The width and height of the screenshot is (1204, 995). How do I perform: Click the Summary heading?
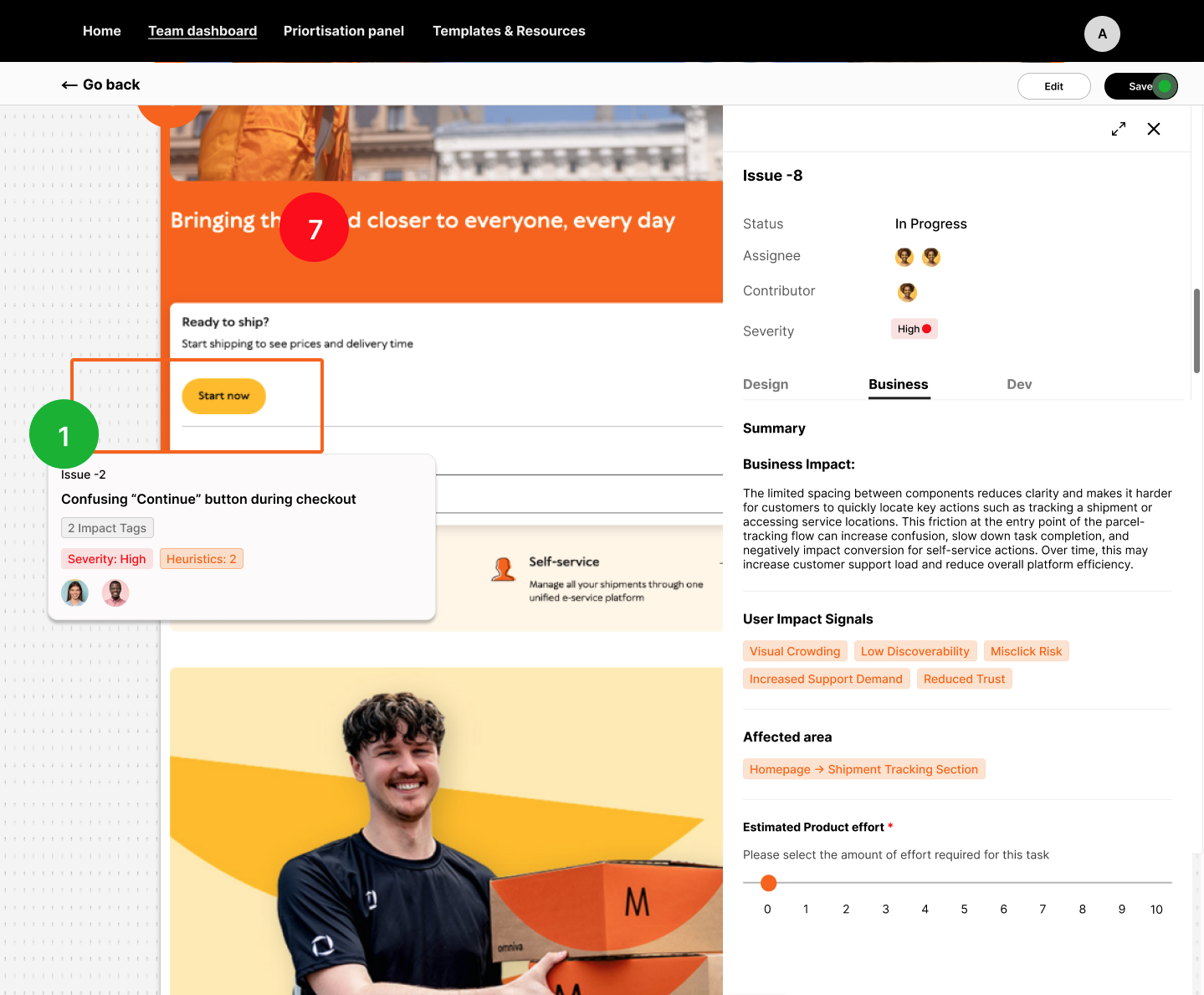tap(774, 428)
